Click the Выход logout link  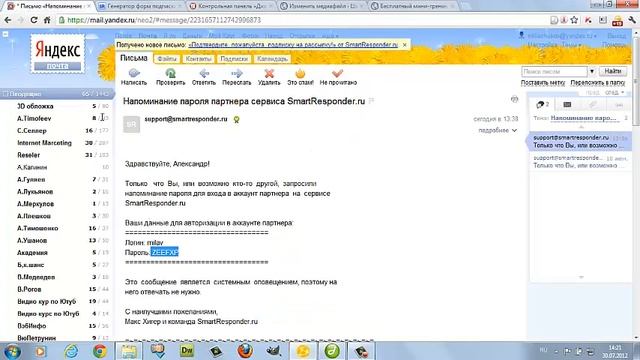tap(616, 36)
